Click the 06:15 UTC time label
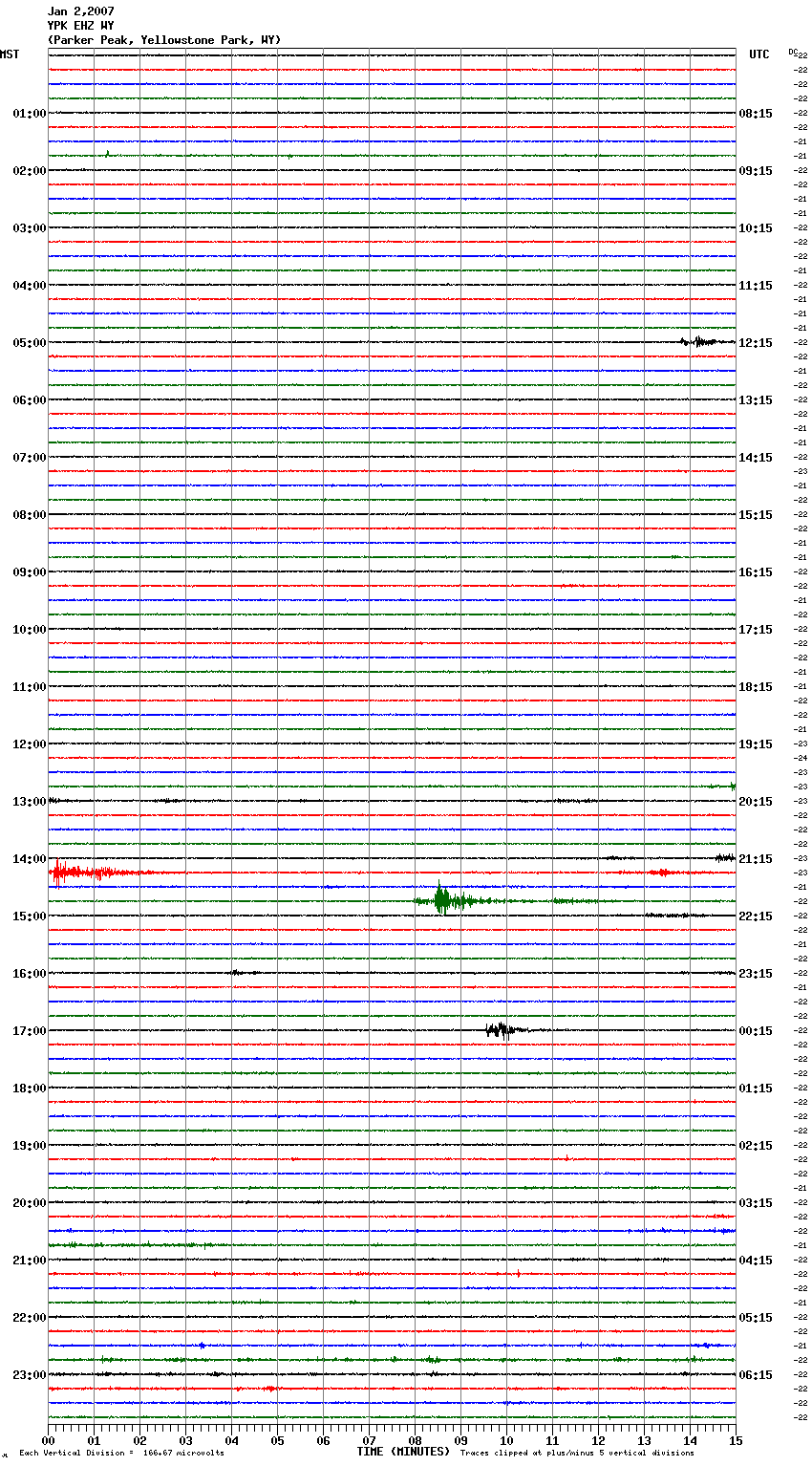812x1466 pixels. click(x=756, y=1375)
